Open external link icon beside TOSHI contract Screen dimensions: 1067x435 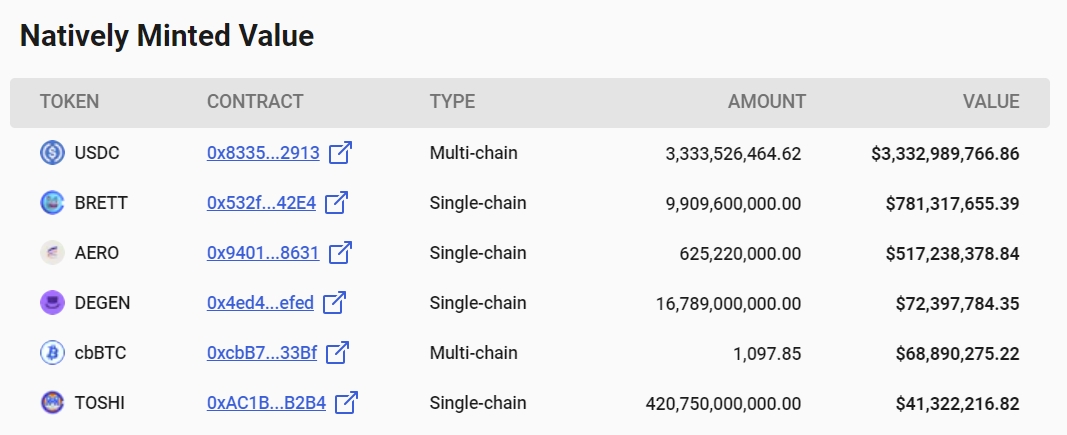click(x=346, y=403)
